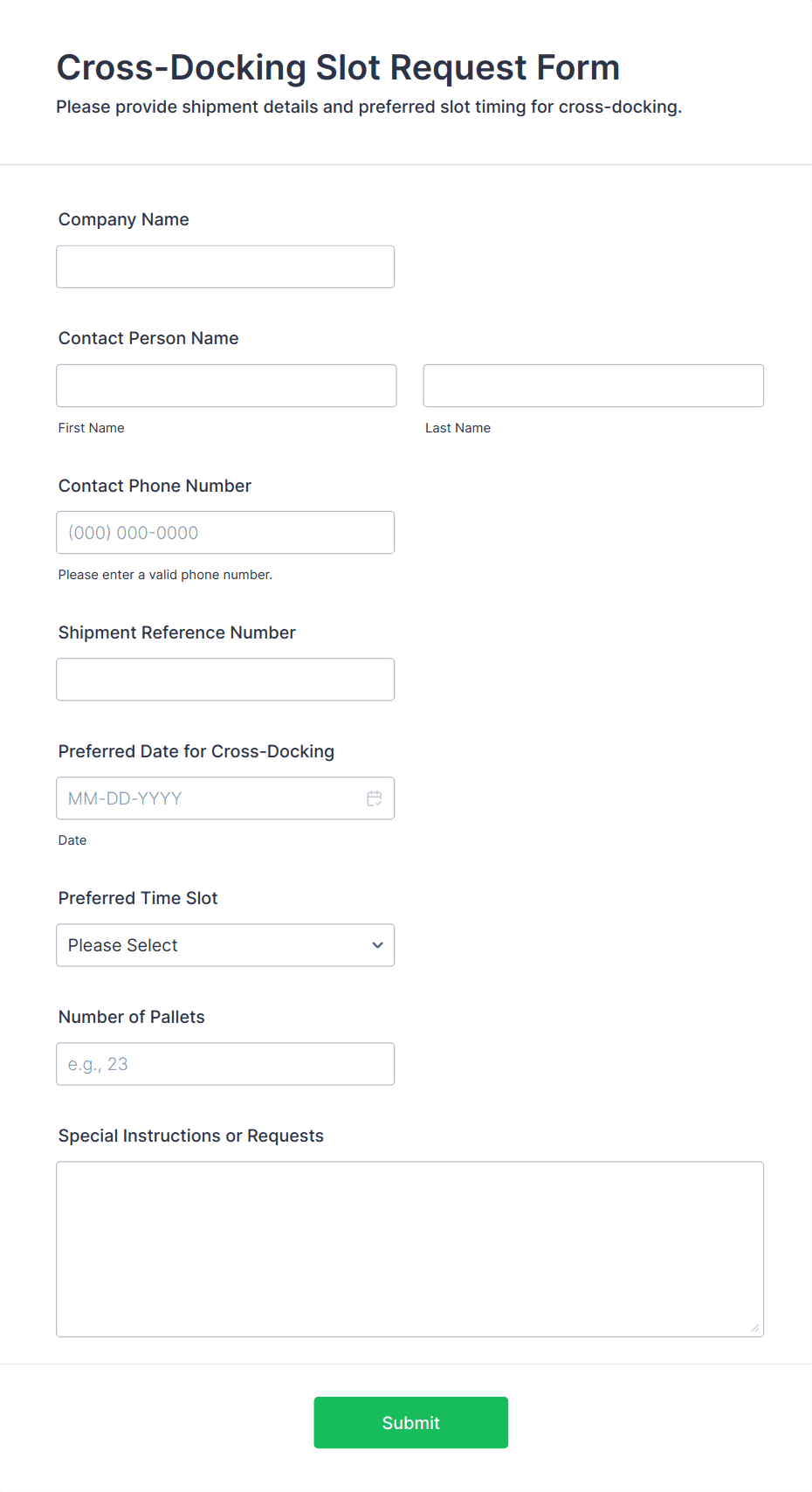The height and width of the screenshot is (1492, 812).
Task: Focus the Last Name text box
Action: pyautogui.click(x=593, y=385)
